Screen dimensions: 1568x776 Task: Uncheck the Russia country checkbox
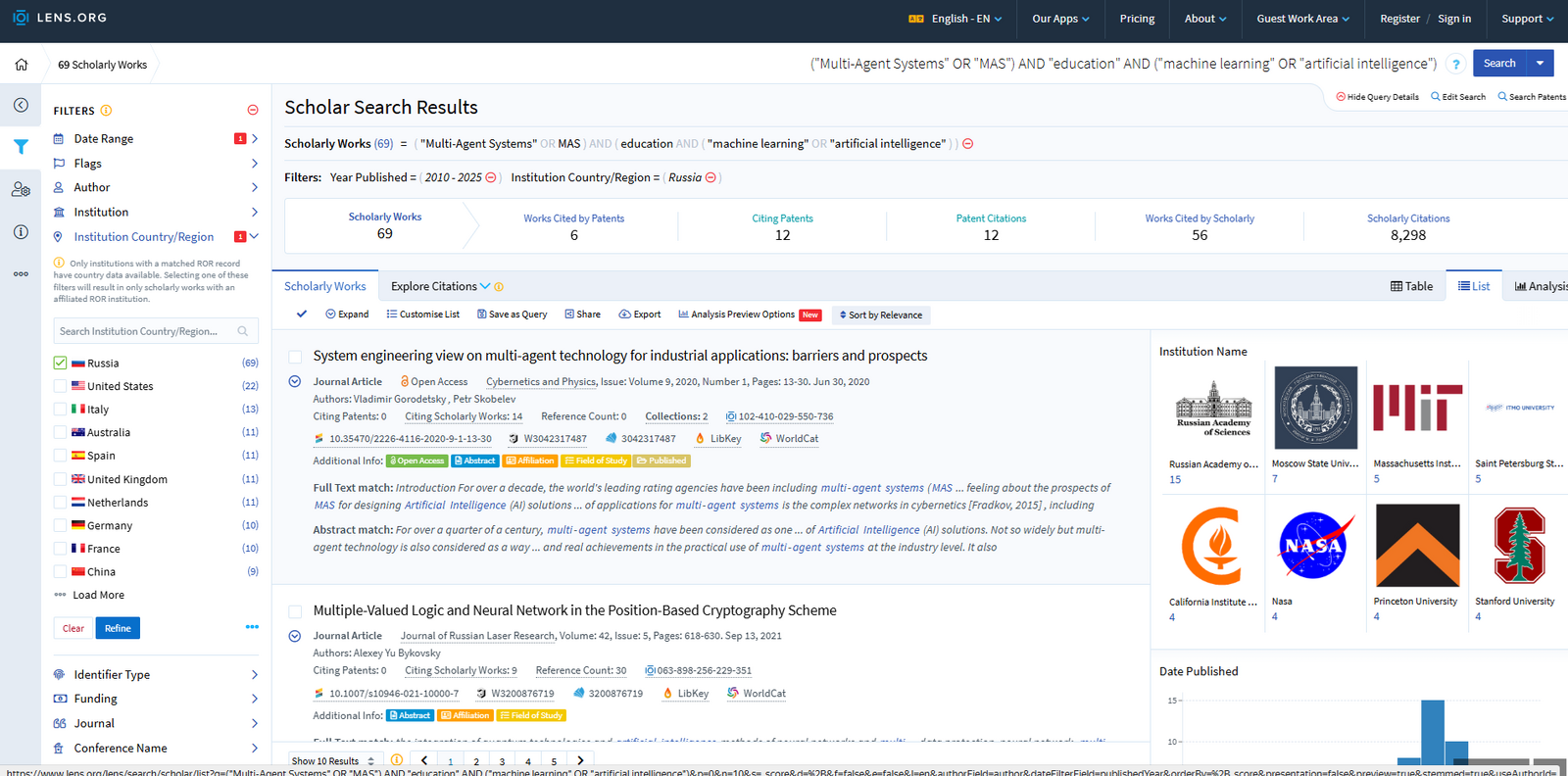[60, 363]
